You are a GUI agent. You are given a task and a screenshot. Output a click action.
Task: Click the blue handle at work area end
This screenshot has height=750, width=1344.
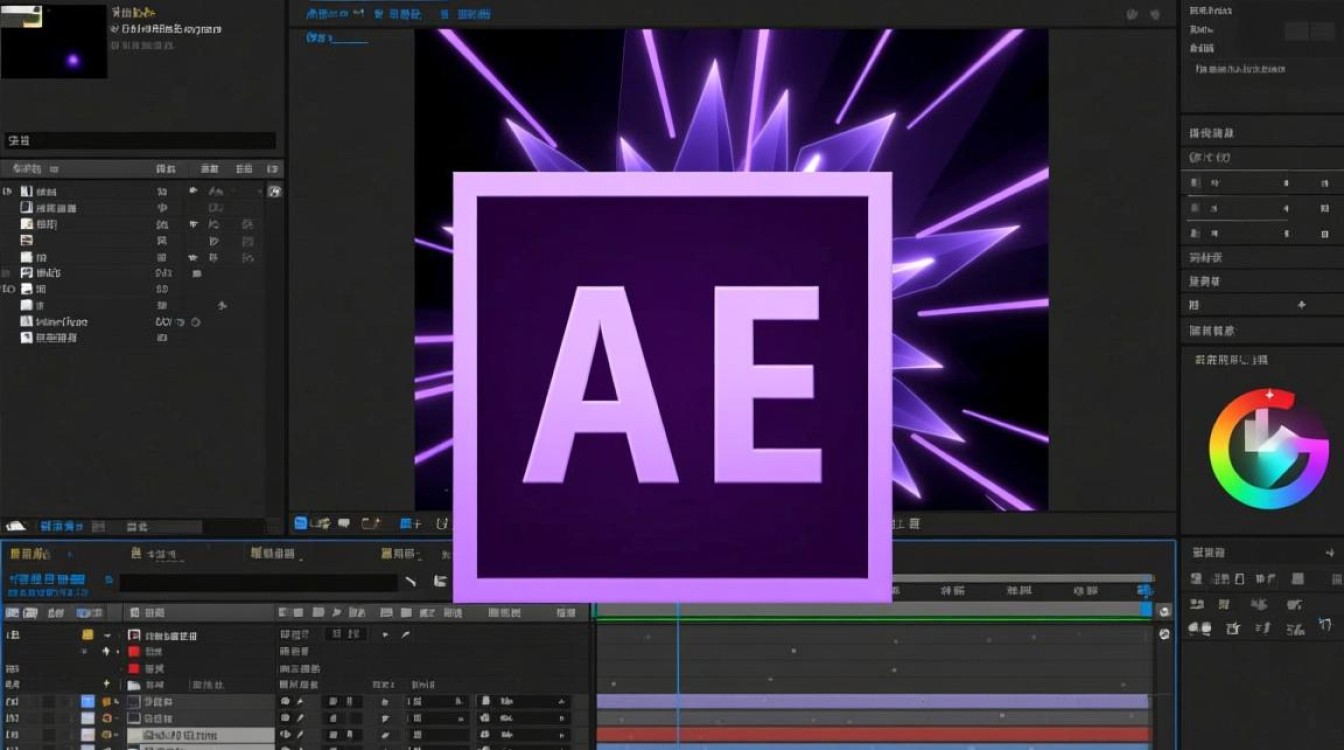(1146, 609)
